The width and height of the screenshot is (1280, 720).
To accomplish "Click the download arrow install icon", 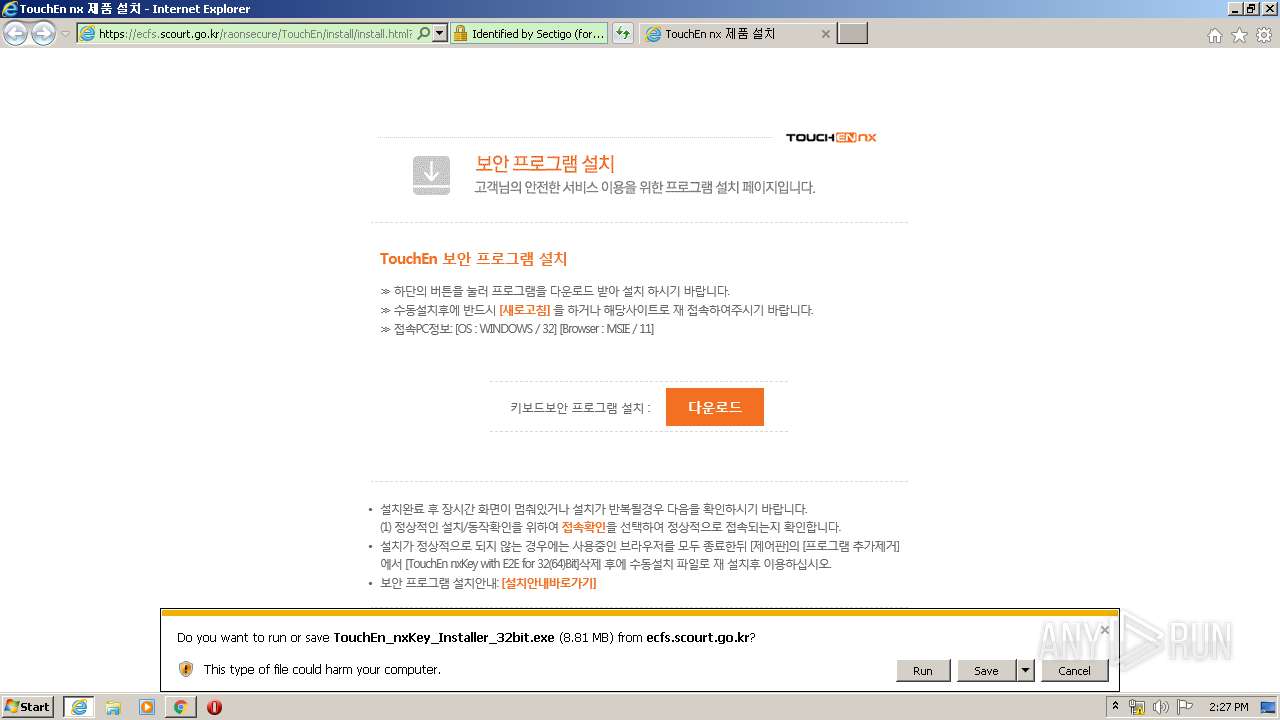I will coord(431,175).
